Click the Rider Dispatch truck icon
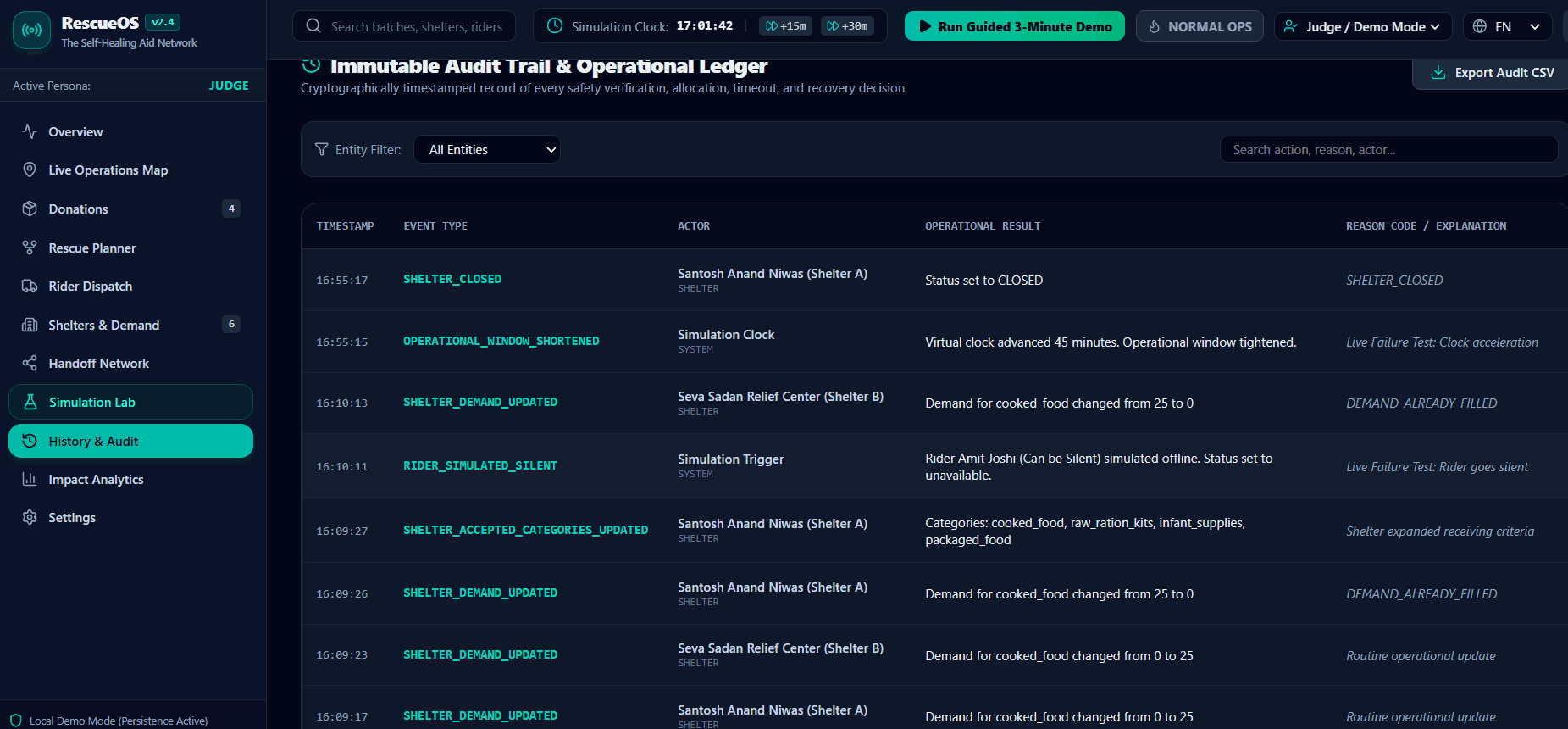The width and height of the screenshot is (1568, 729). 30,286
